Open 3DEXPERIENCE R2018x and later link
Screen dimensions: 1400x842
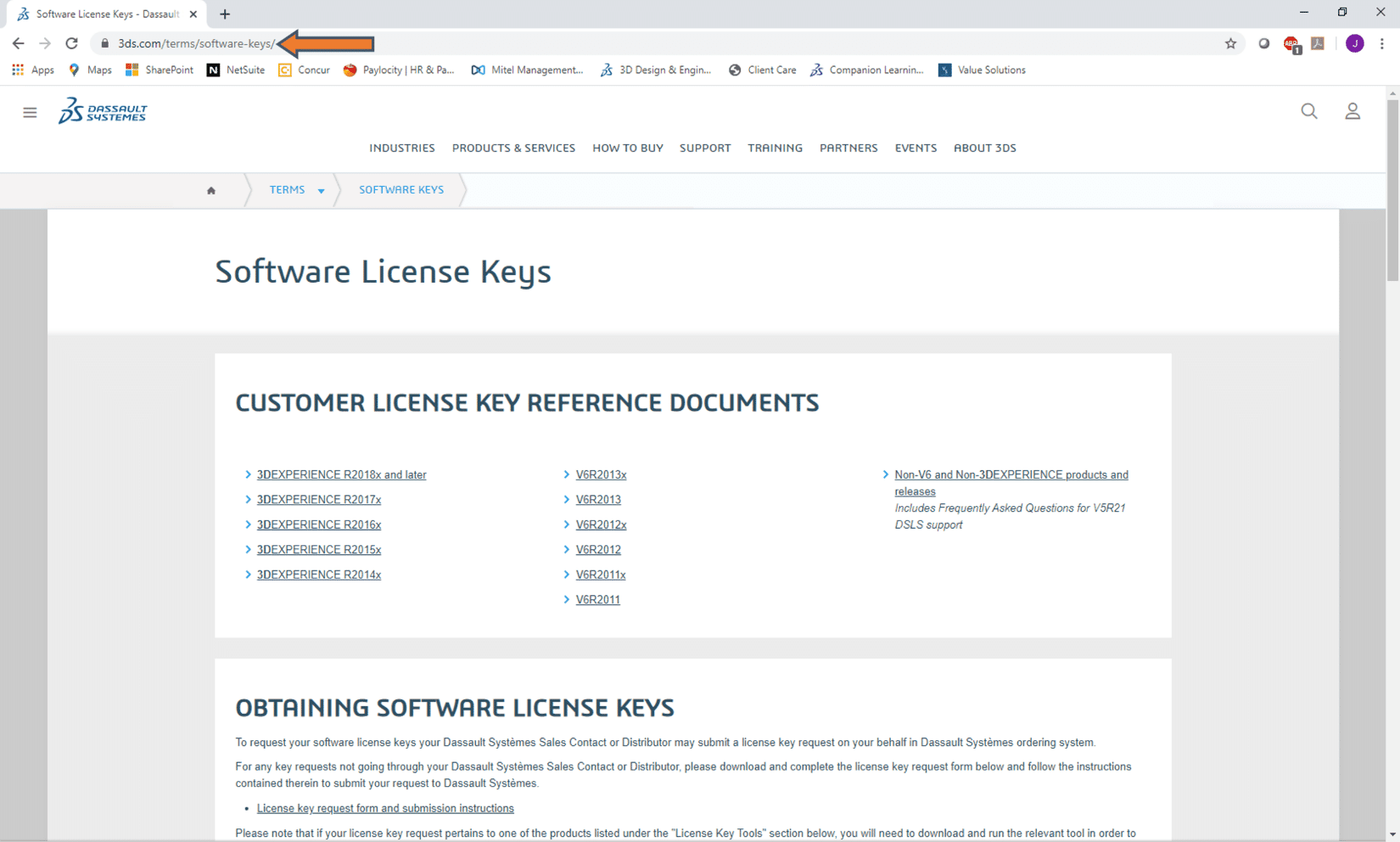[x=341, y=474]
